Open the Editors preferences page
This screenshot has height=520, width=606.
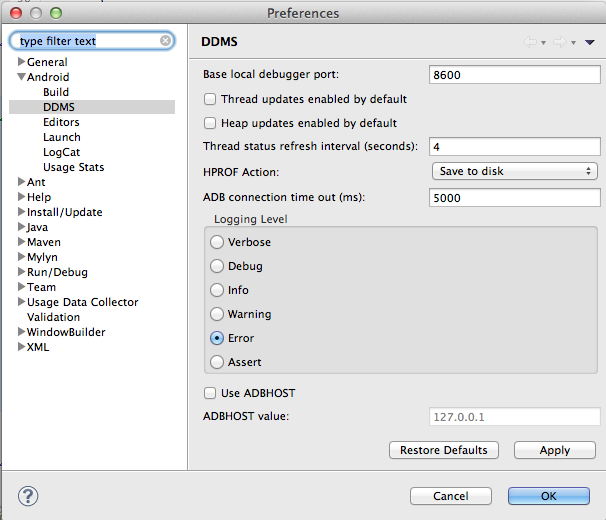point(61,122)
